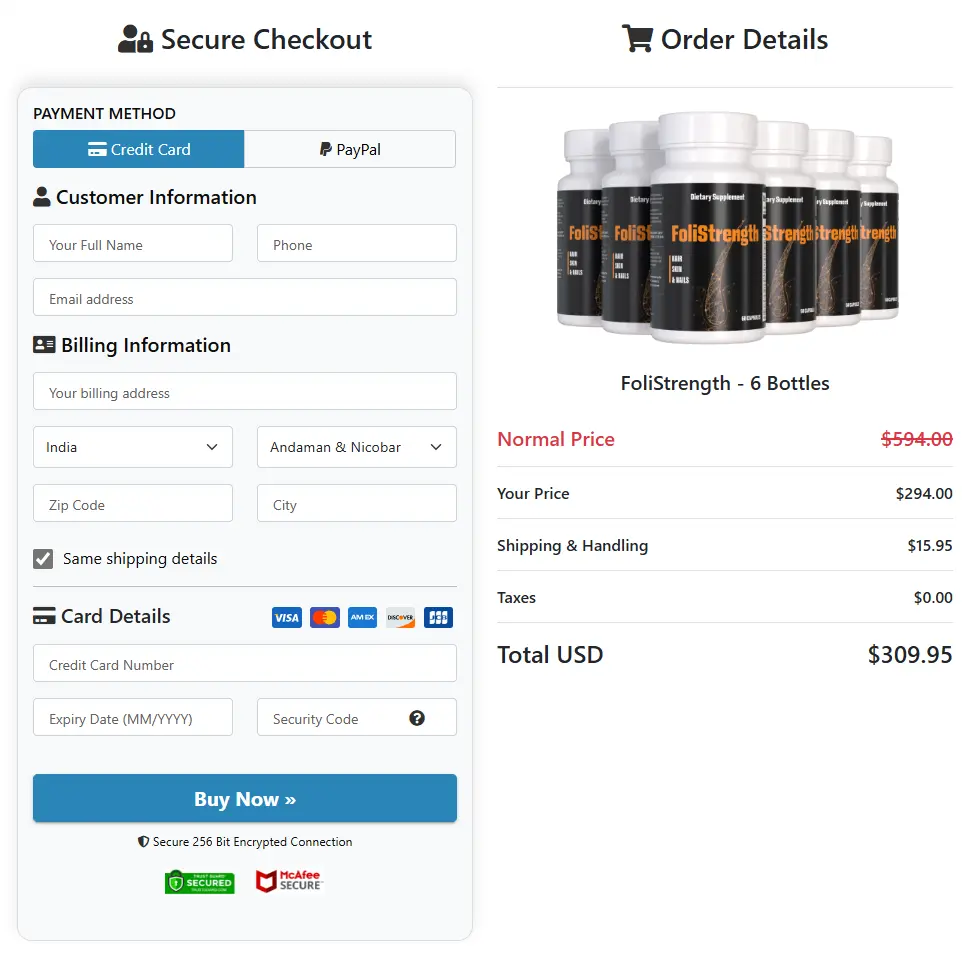Uncheck Same shipping details checkbox
The image size is (980, 980).
pyautogui.click(x=43, y=559)
